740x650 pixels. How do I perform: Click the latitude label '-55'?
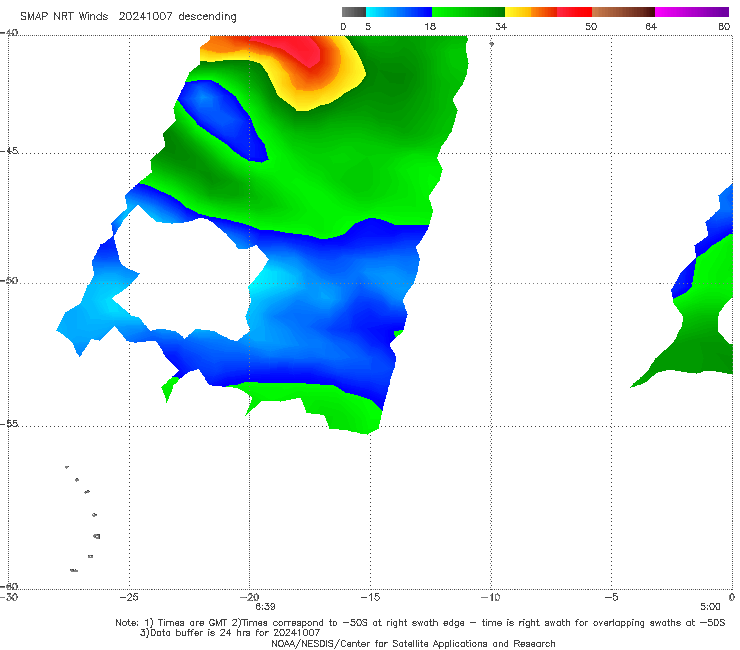click(x=9, y=423)
